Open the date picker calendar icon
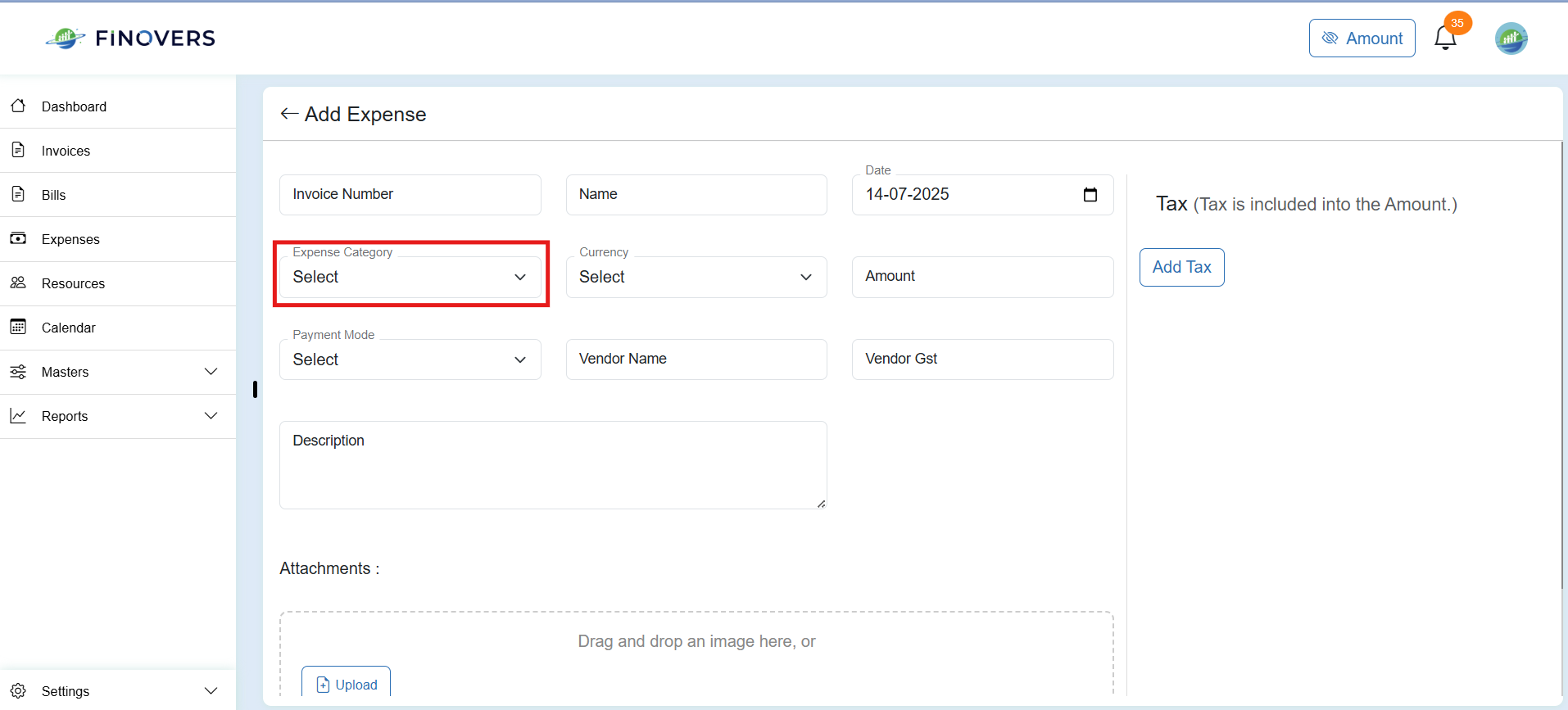The height and width of the screenshot is (710, 1568). tap(1090, 195)
